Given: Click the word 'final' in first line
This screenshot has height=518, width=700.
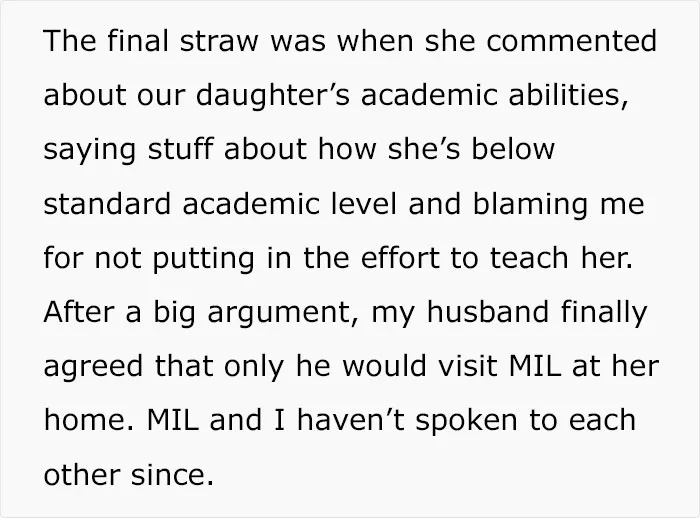Looking at the screenshot, I should [138, 41].
